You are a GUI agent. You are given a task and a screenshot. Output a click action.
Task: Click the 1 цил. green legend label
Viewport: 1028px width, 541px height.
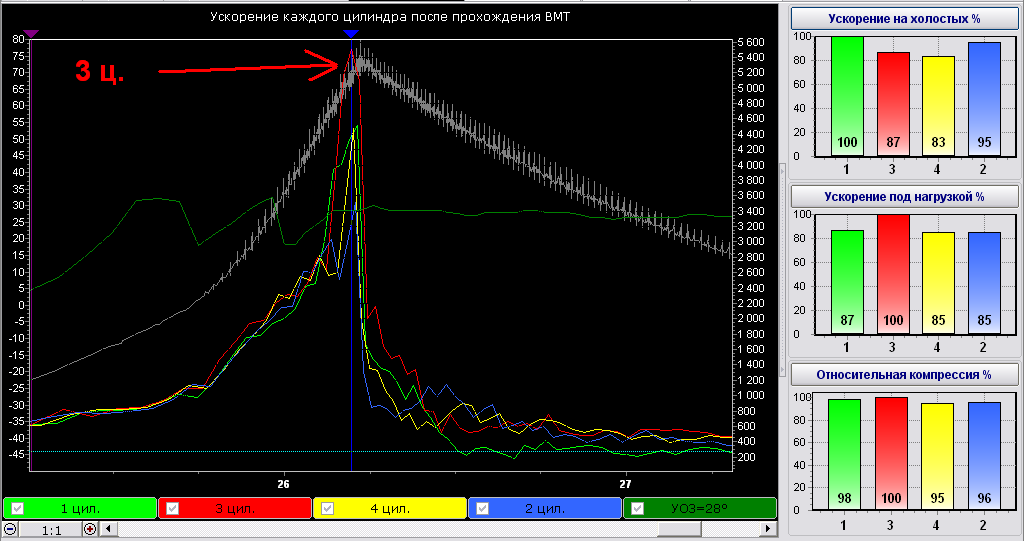click(80, 508)
